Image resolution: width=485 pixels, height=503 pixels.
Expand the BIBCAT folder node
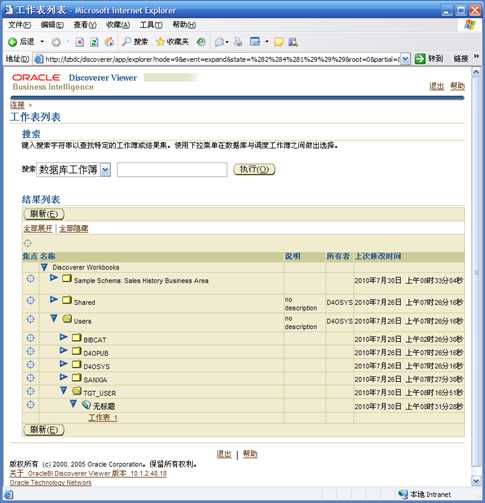(64, 337)
